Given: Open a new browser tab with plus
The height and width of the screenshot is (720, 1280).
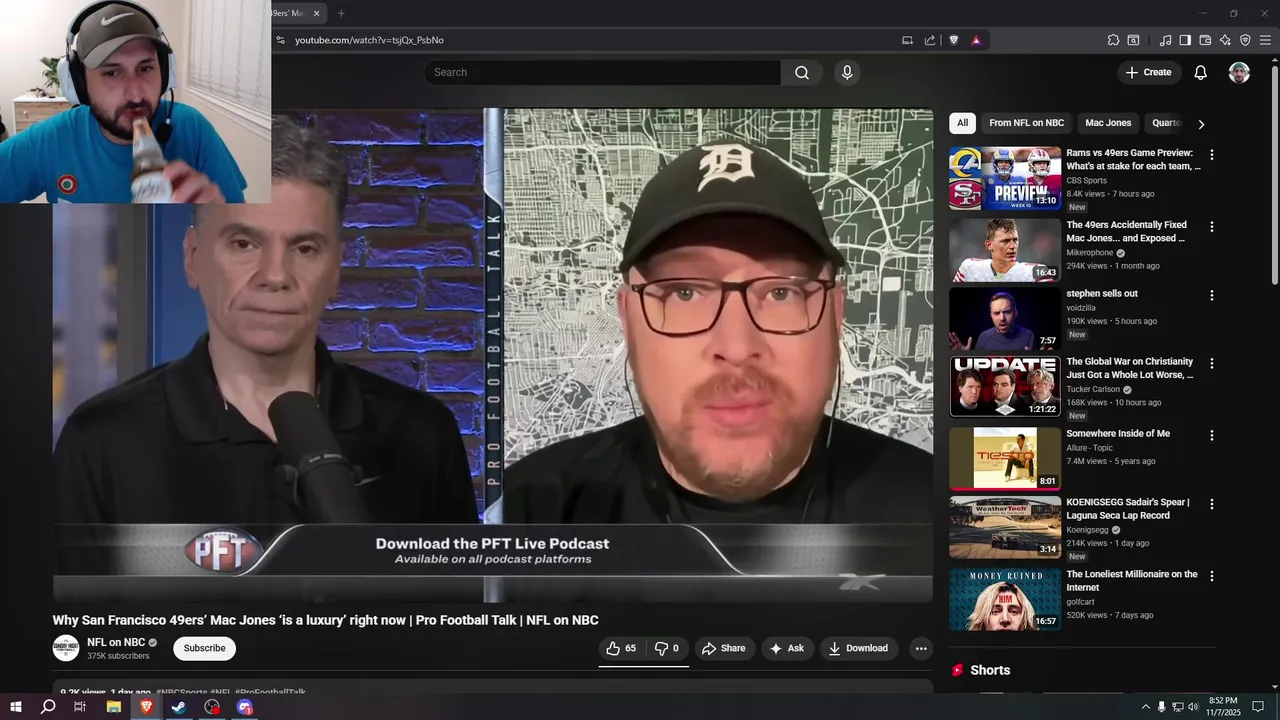Looking at the screenshot, I should point(341,13).
